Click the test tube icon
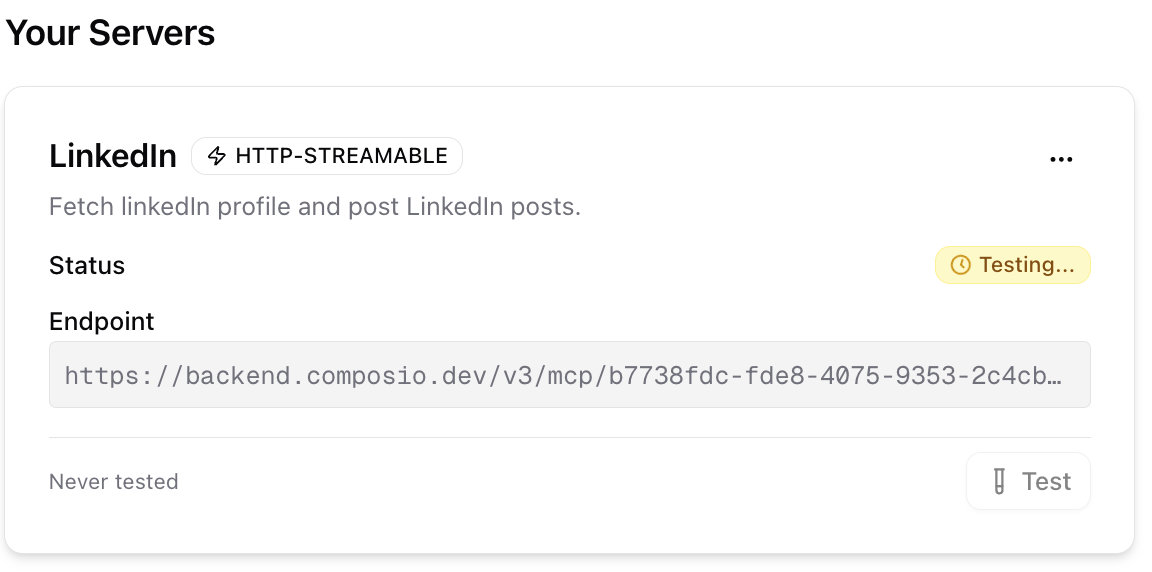The width and height of the screenshot is (1152, 572). (x=999, y=482)
